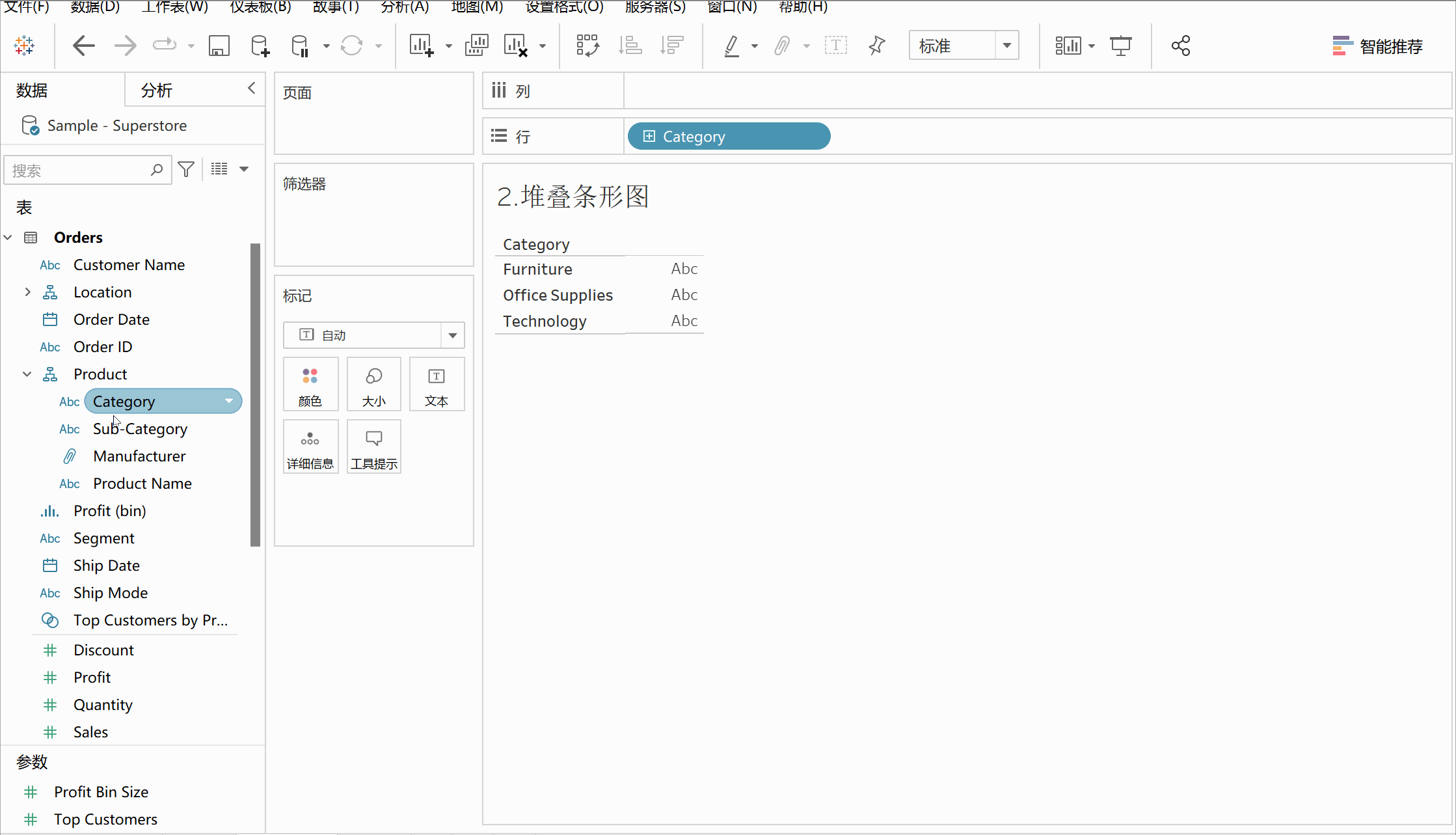Toggle the pin Fix axes icon
The width and height of the screenshot is (1456, 835).
876,46
